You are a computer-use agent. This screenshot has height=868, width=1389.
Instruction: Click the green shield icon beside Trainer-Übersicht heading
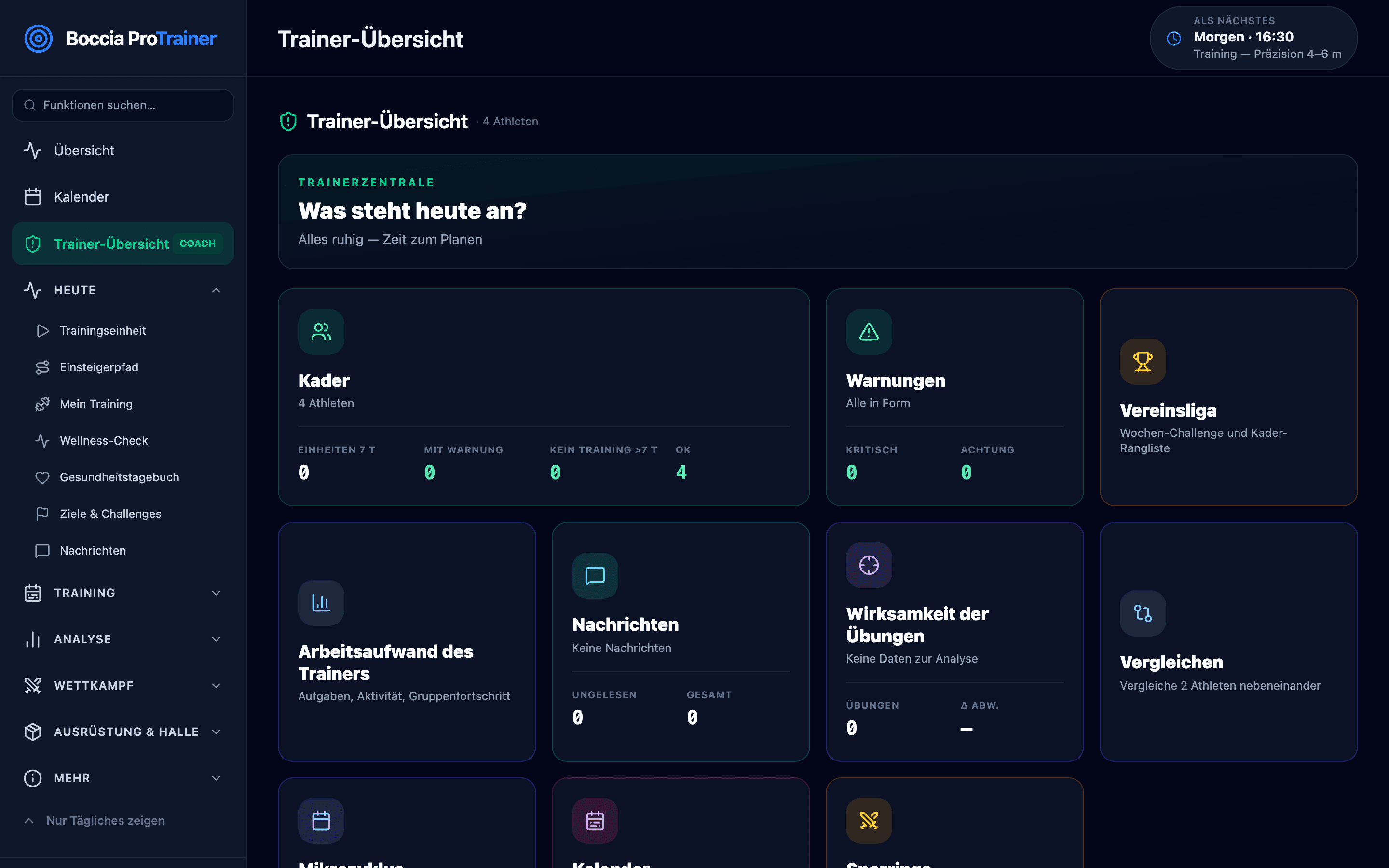point(288,122)
